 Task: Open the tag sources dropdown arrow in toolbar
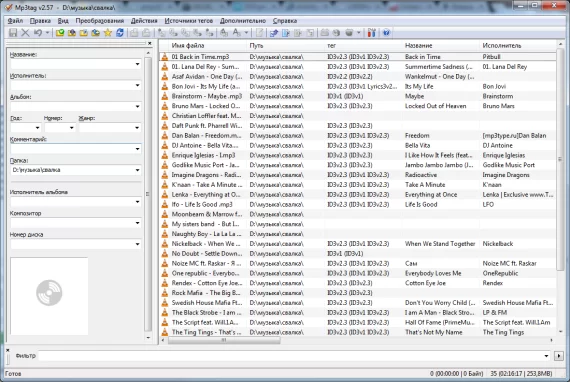(x=358, y=33)
